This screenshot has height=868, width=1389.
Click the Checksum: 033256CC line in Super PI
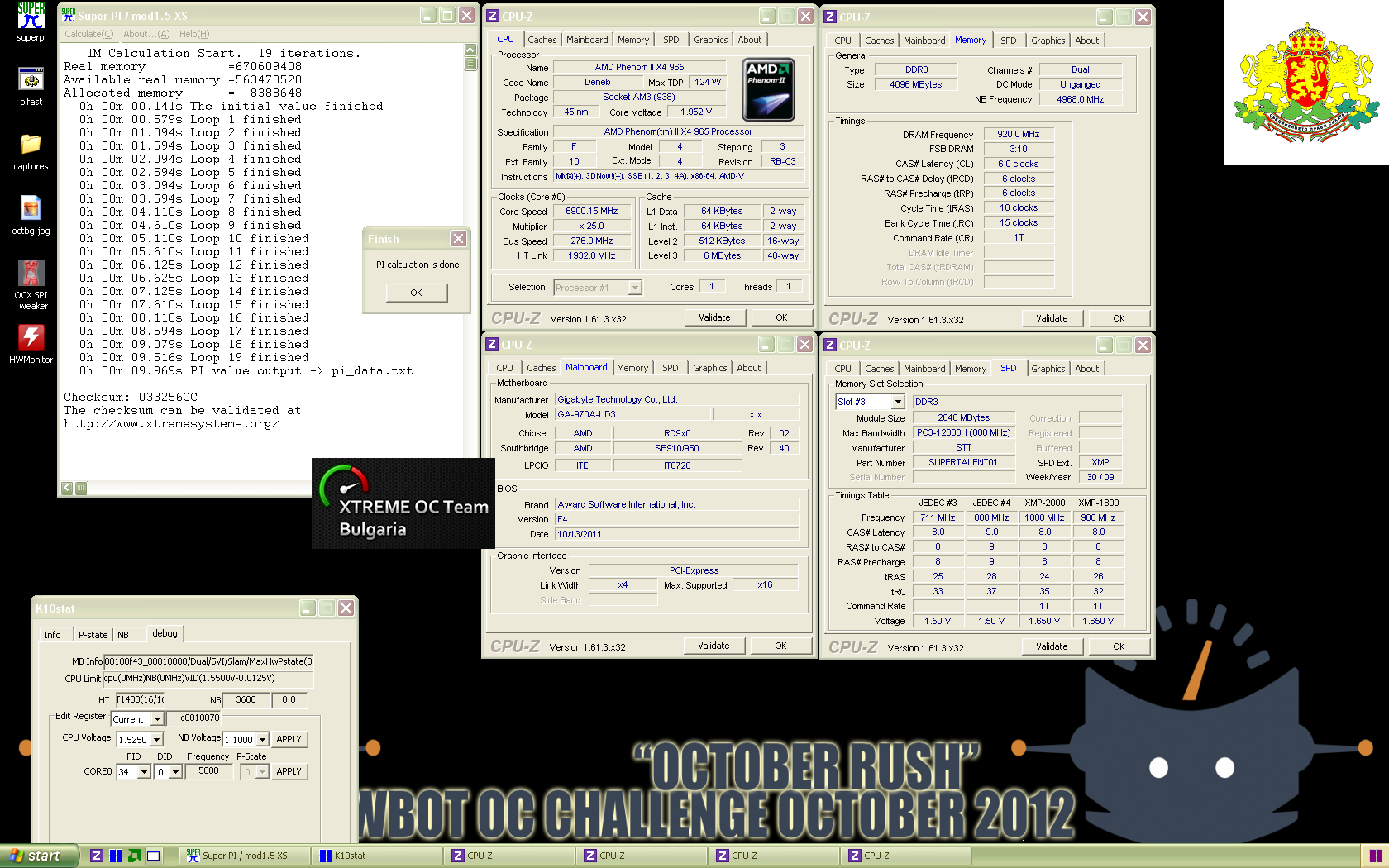131,398
